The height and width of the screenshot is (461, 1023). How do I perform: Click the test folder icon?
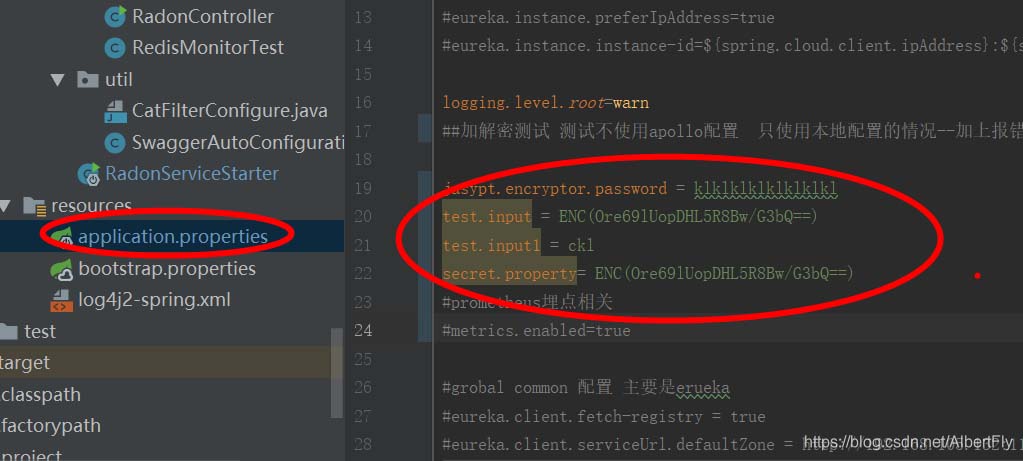click(x=8, y=332)
